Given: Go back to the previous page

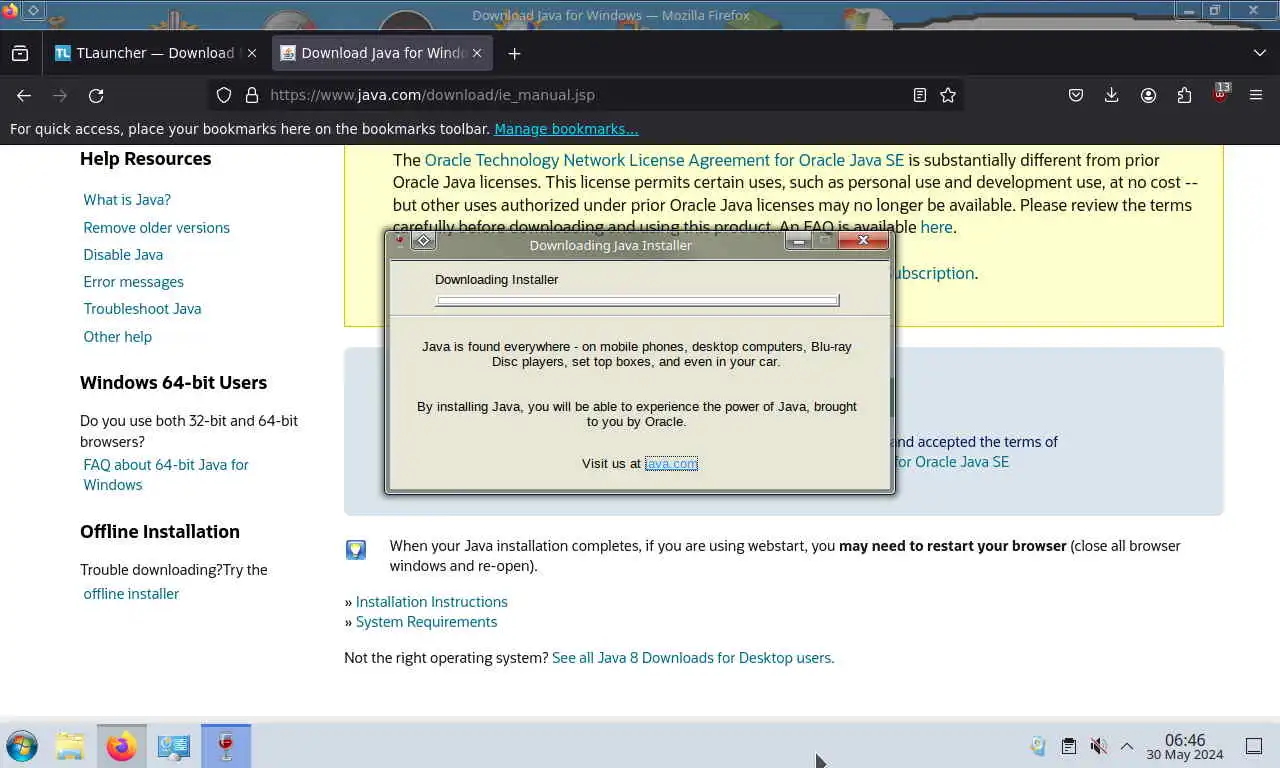Looking at the screenshot, I should point(24,95).
